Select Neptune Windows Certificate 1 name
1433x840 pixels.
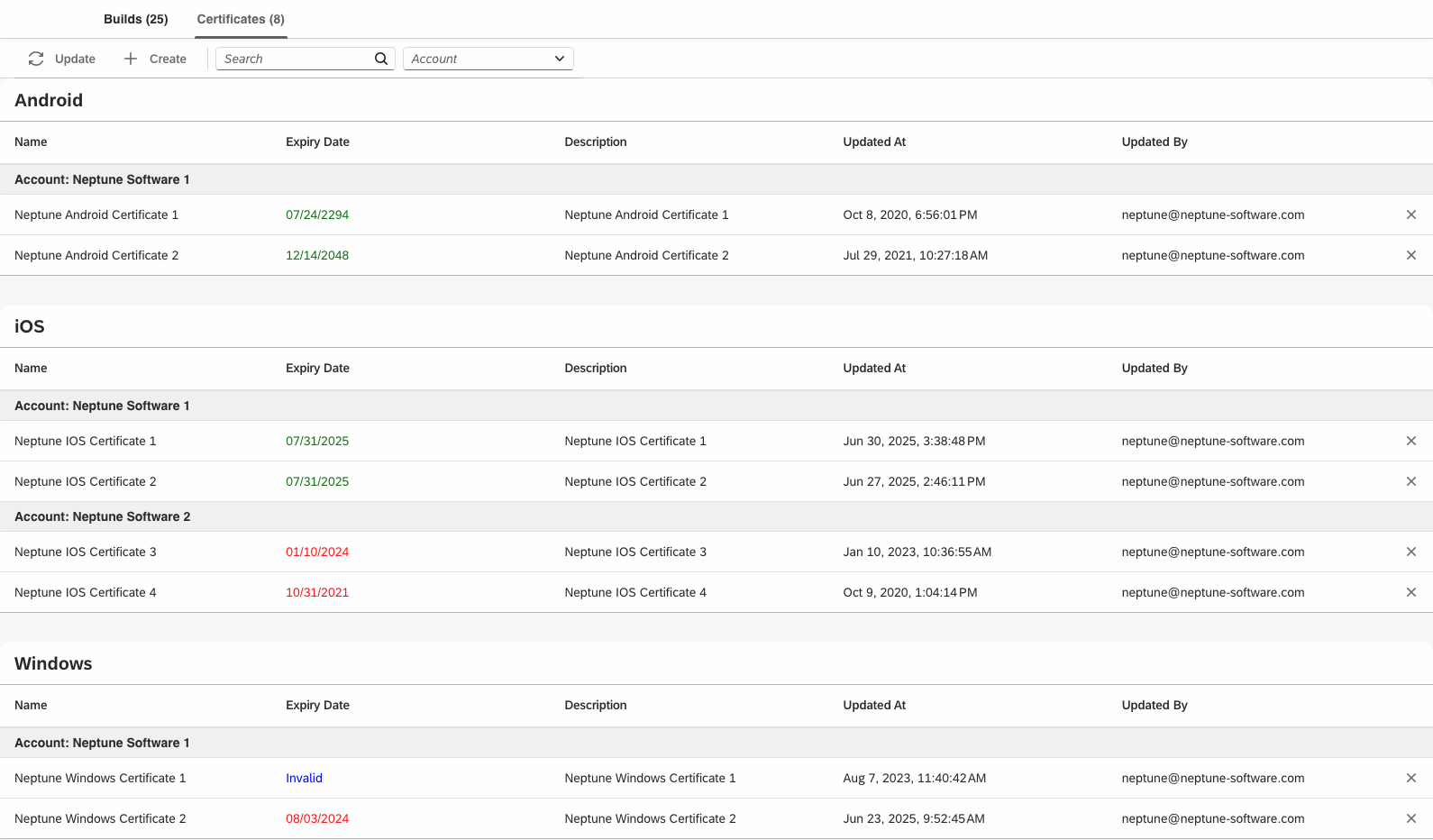coord(100,778)
